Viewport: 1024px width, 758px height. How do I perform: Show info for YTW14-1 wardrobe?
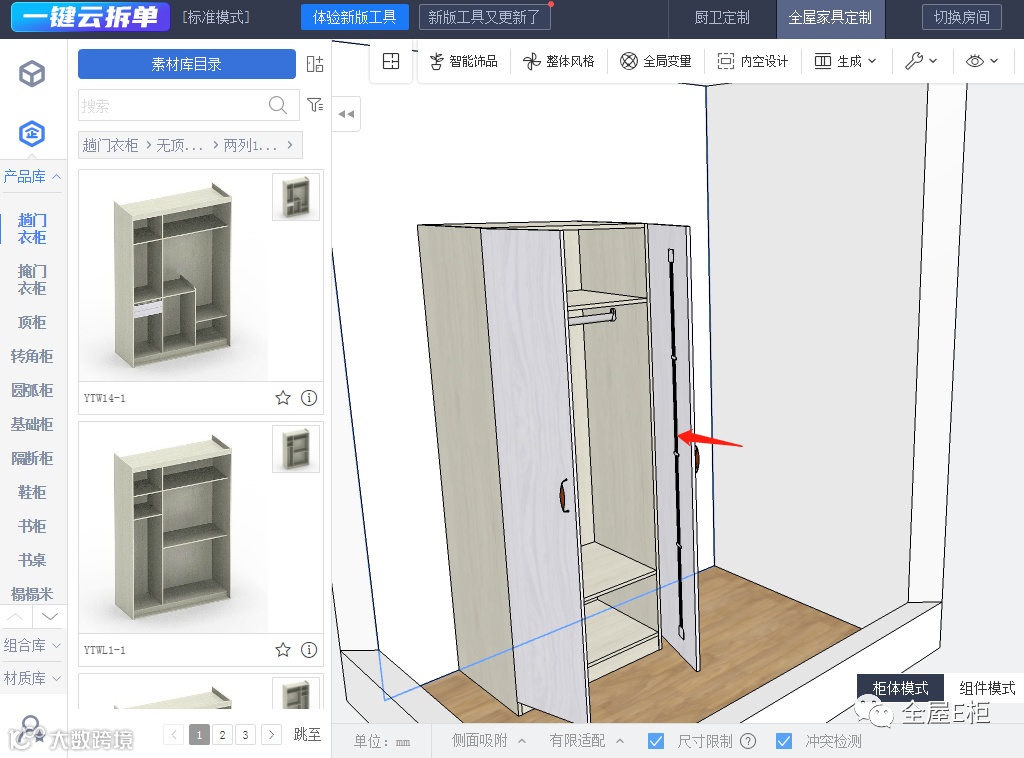(309, 398)
